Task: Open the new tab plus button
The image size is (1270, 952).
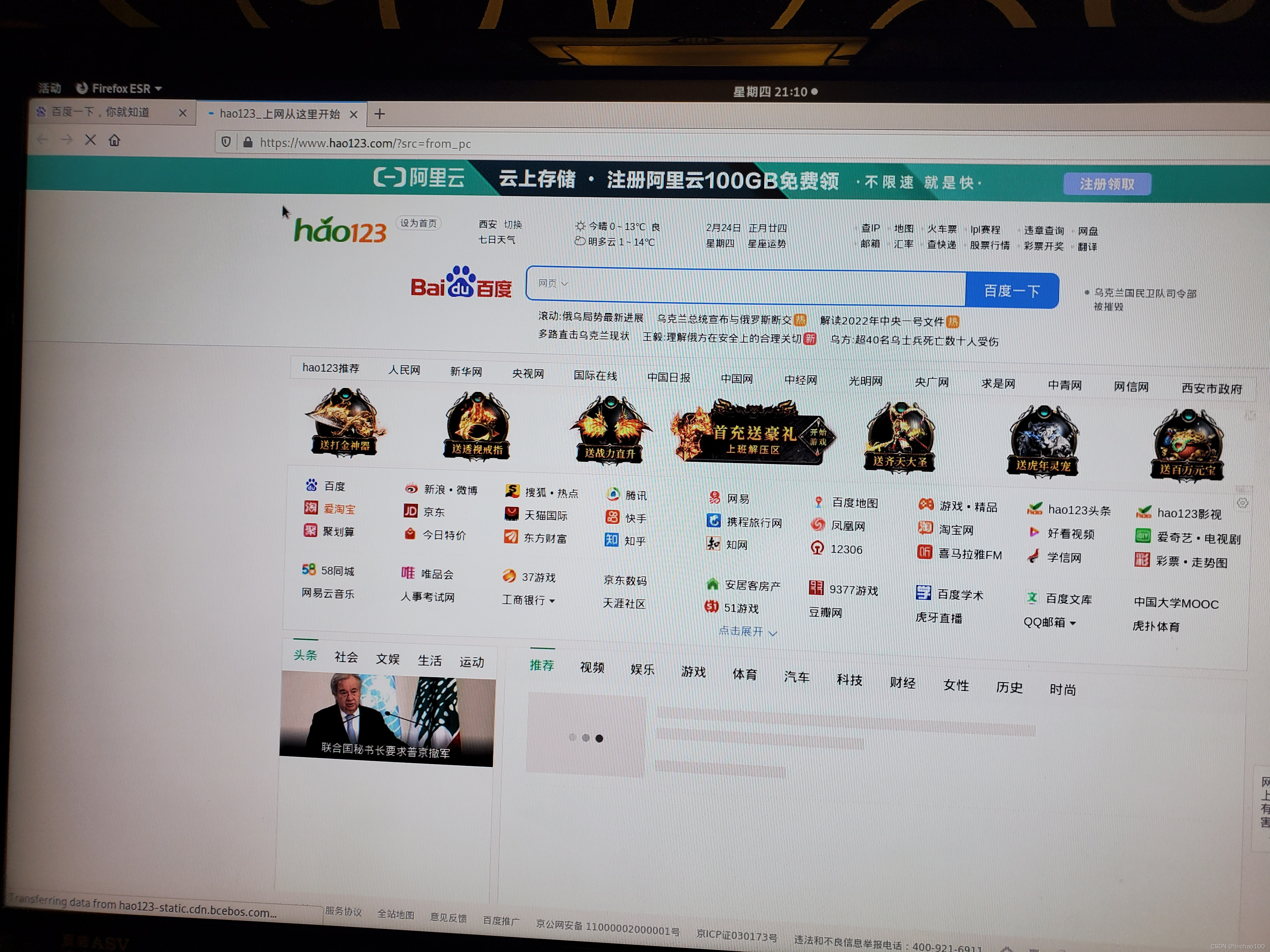Action: click(380, 114)
